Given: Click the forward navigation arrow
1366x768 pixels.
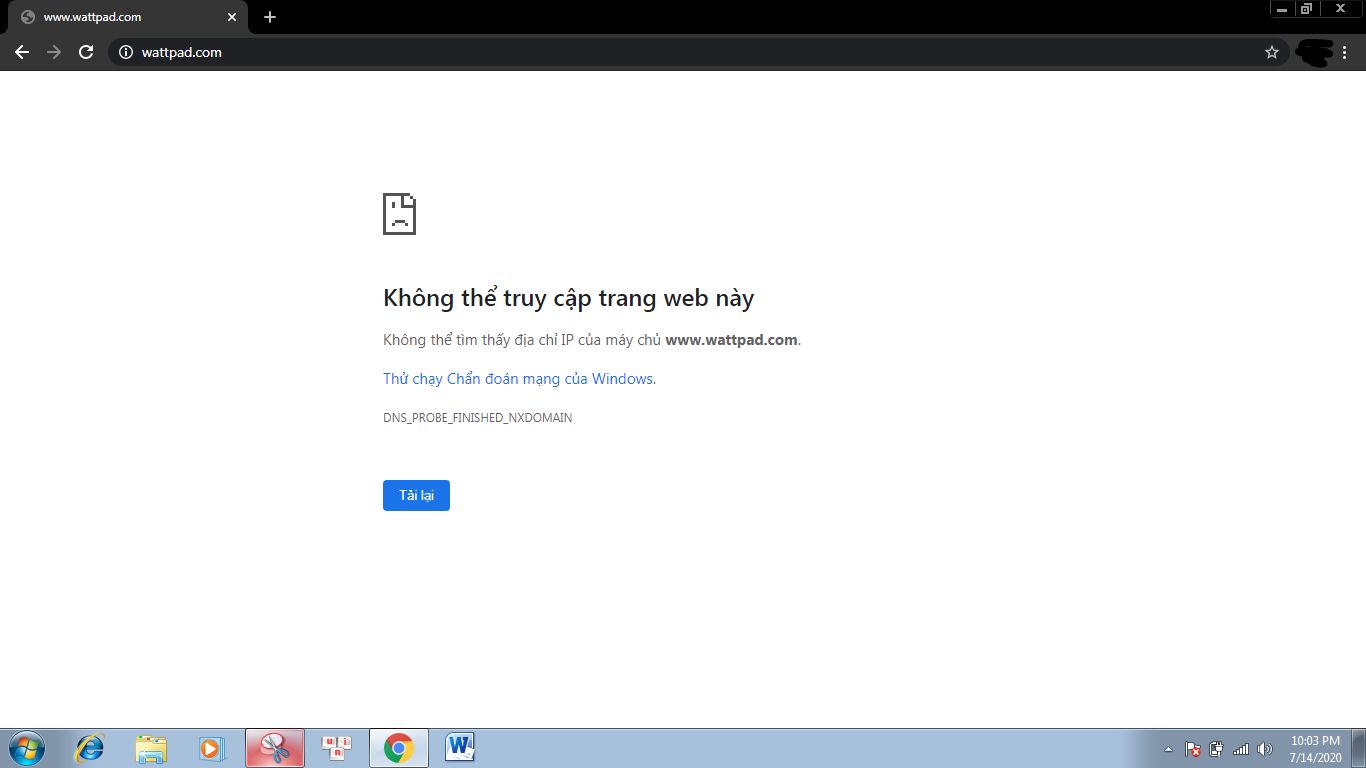Looking at the screenshot, I should 54,52.
